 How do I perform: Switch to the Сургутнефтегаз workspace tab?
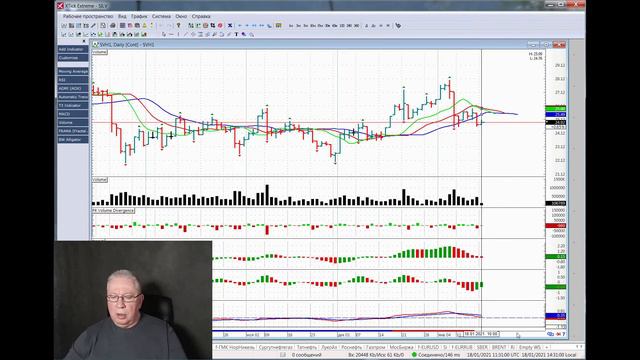[x=276, y=347]
